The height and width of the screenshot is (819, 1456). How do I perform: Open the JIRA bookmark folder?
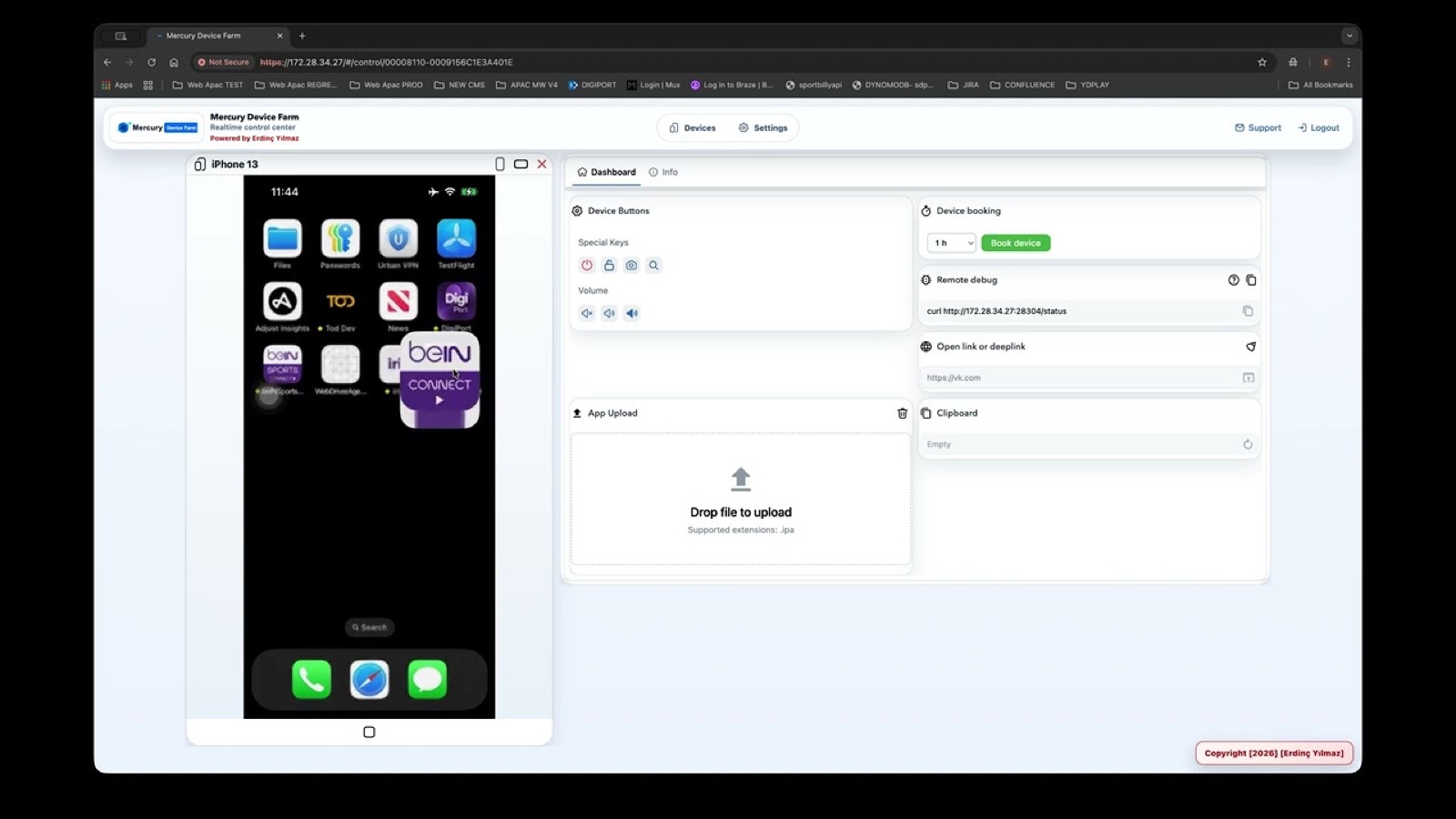[x=964, y=85]
